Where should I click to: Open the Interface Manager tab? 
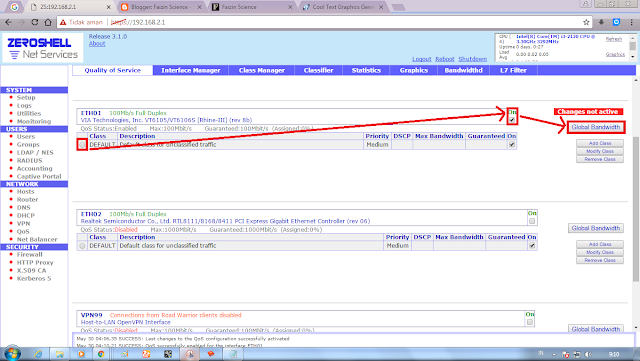[191, 70]
